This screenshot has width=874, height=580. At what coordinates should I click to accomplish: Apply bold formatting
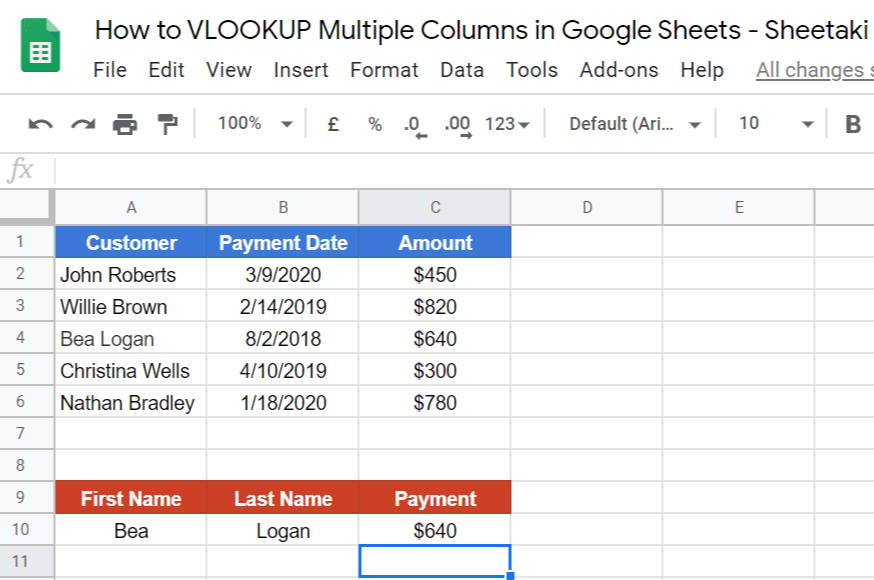tap(852, 123)
